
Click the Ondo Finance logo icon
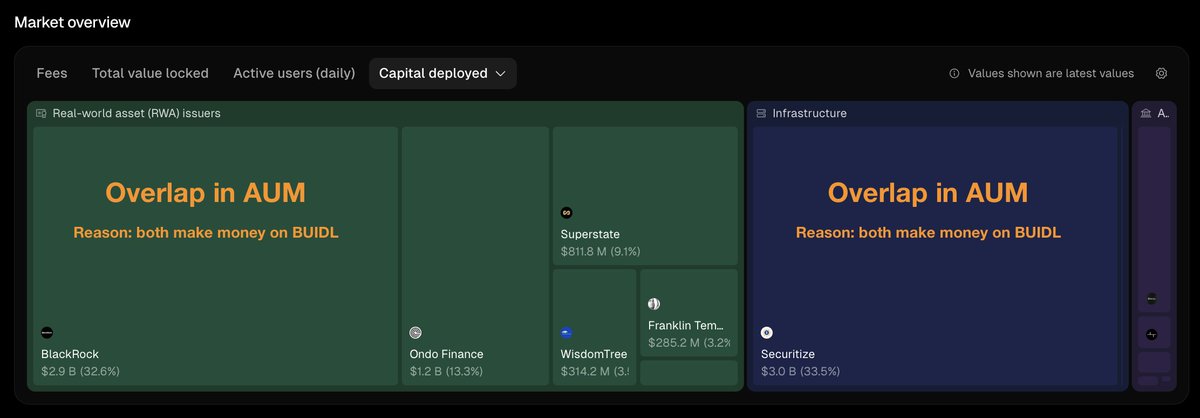coord(416,332)
